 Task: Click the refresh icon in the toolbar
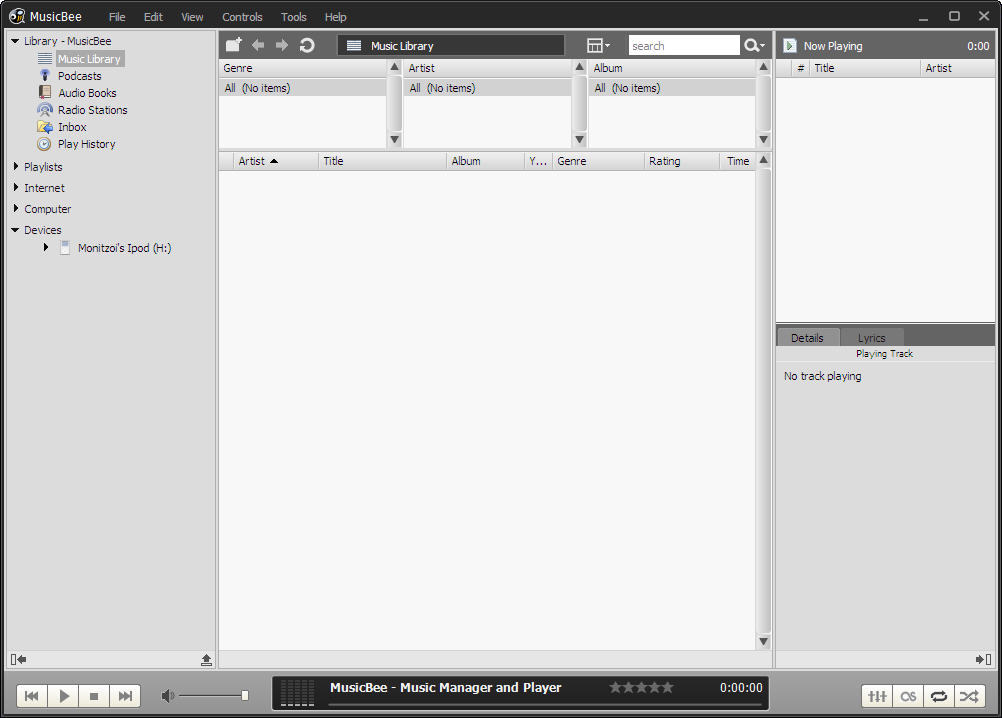(307, 45)
